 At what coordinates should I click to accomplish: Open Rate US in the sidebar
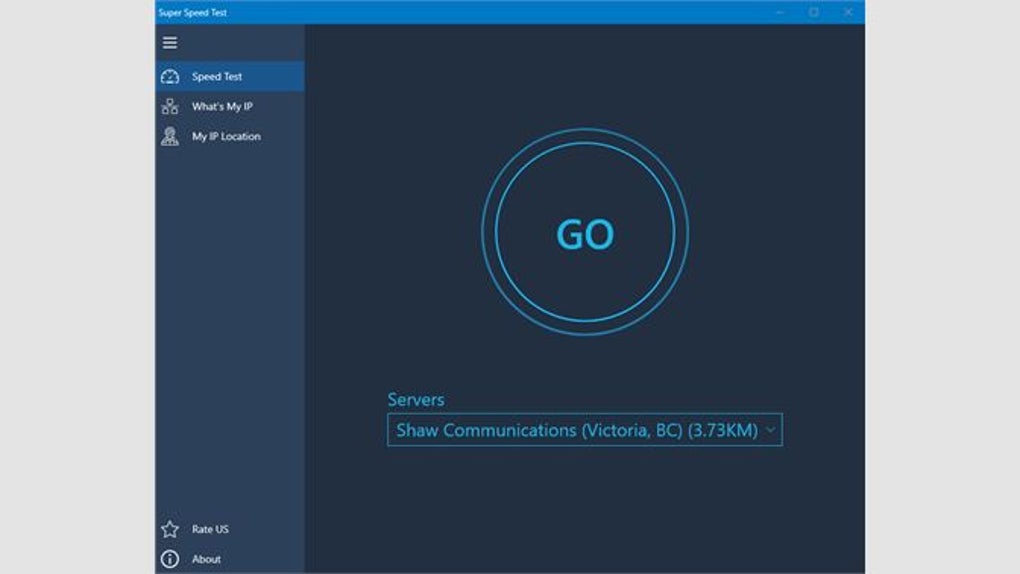(230, 529)
